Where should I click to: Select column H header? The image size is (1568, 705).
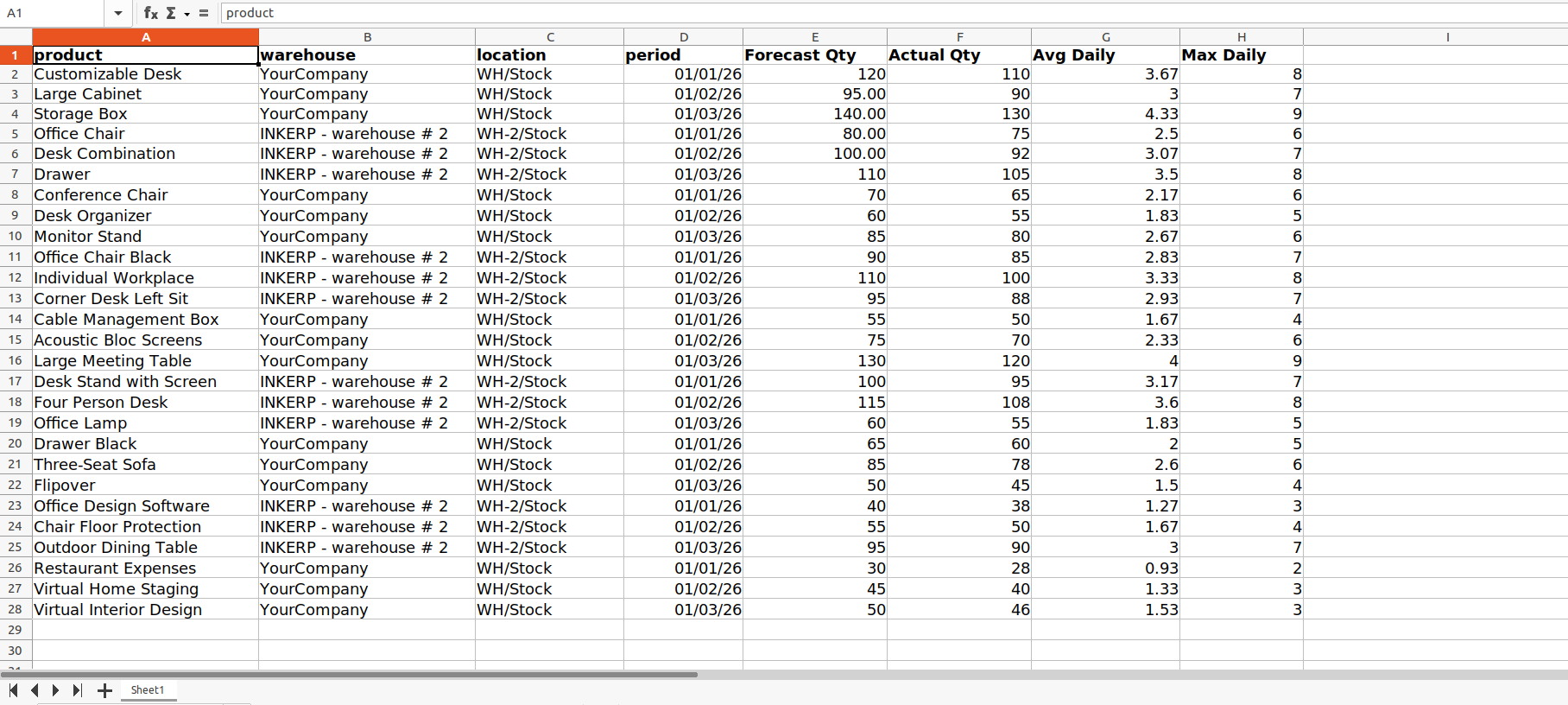1242,37
